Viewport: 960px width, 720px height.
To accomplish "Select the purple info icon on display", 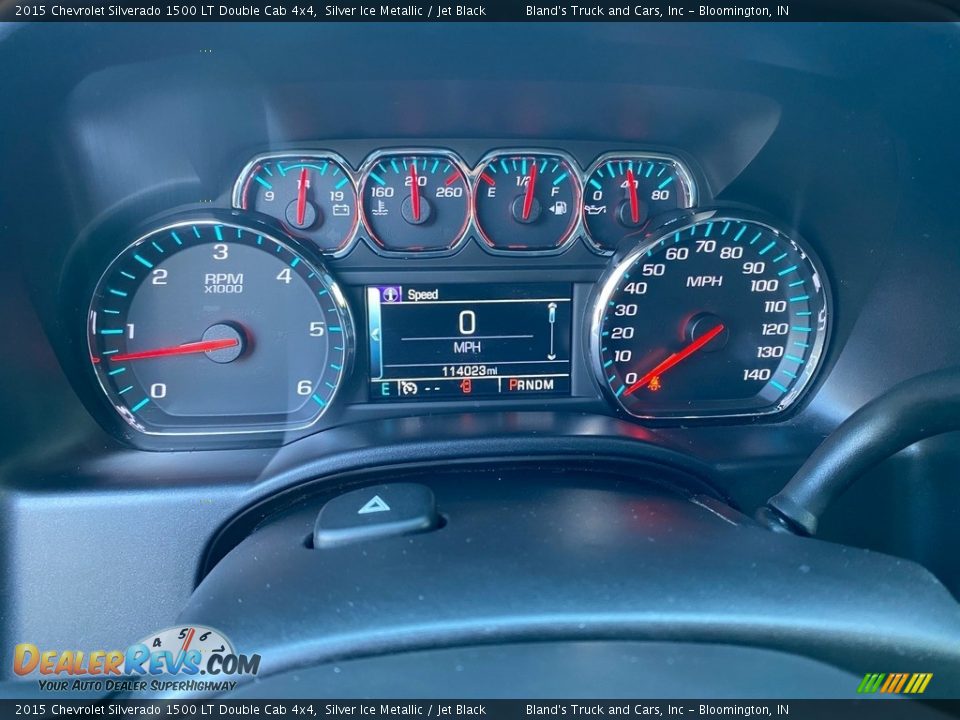I will click(x=391, y=294).
